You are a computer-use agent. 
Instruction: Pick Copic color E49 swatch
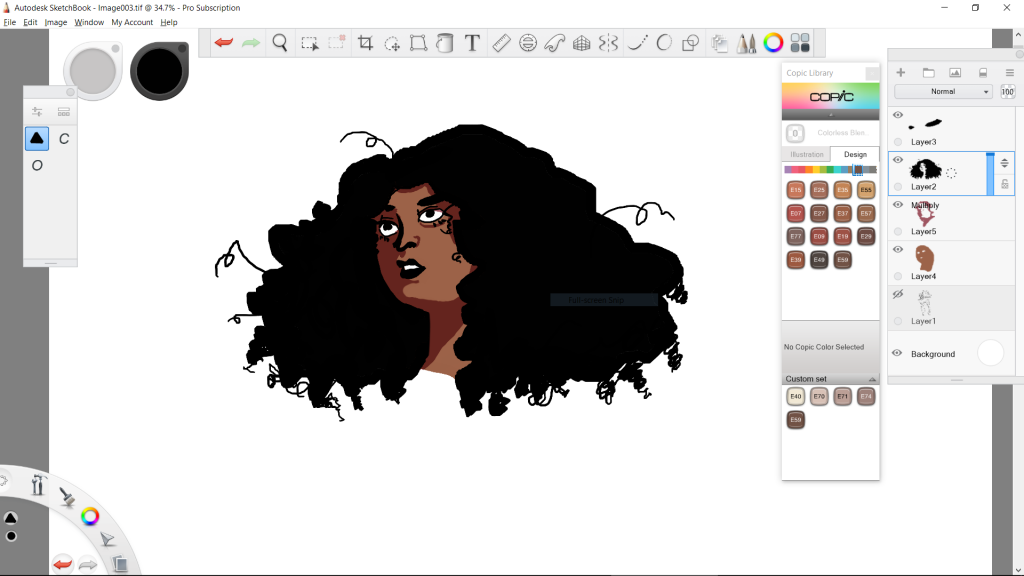tap(819, 259)
